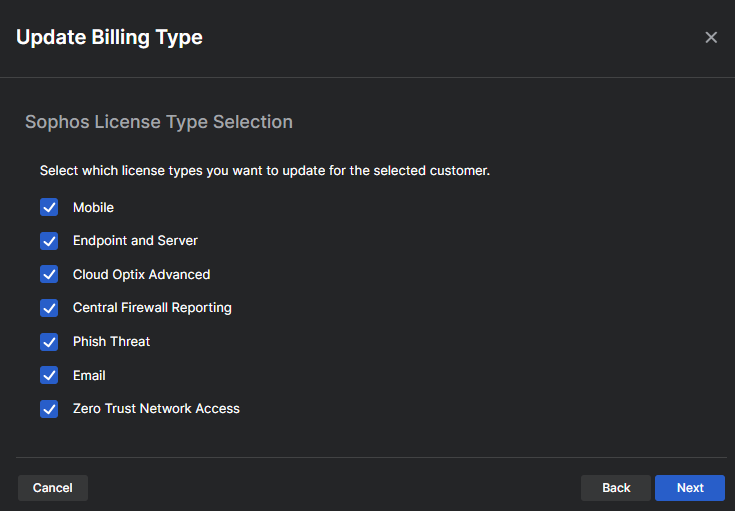Toggle the Zero Trust Network Access checkbox
The height and width of the screenshot is (511, 735).
point(49,409)
